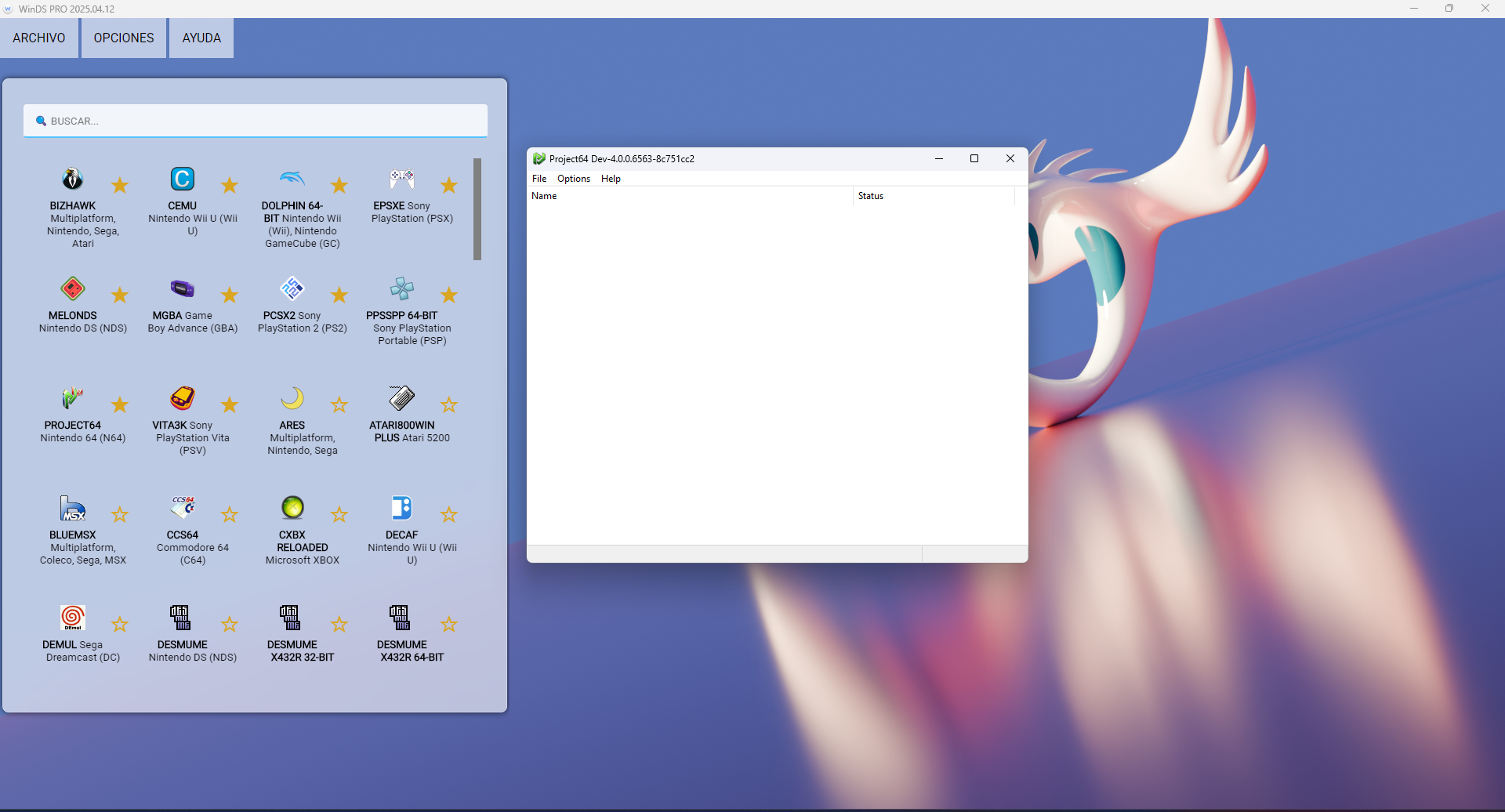
Task: Unfavorite BizHawk with its star
Action: pyautogui.click(x=120, y=185)
